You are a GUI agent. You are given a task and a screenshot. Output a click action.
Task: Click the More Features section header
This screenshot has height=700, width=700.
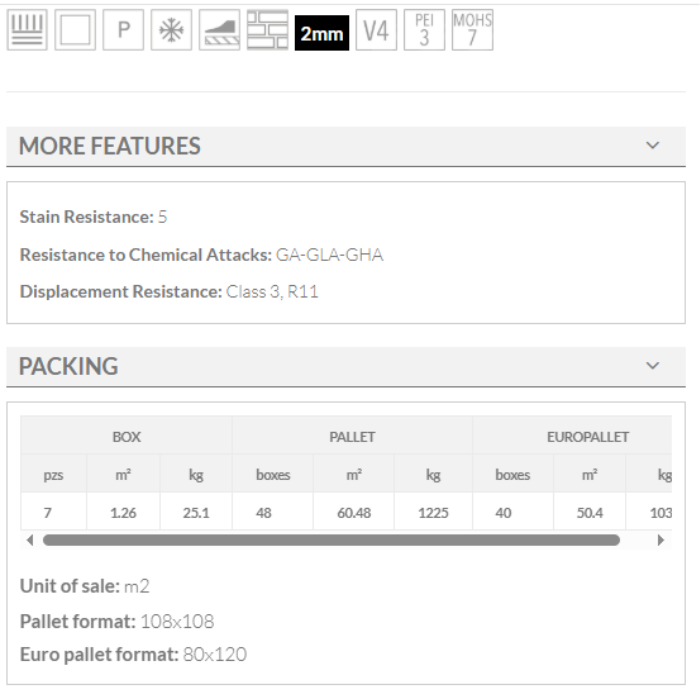click(x=110, y=146)
